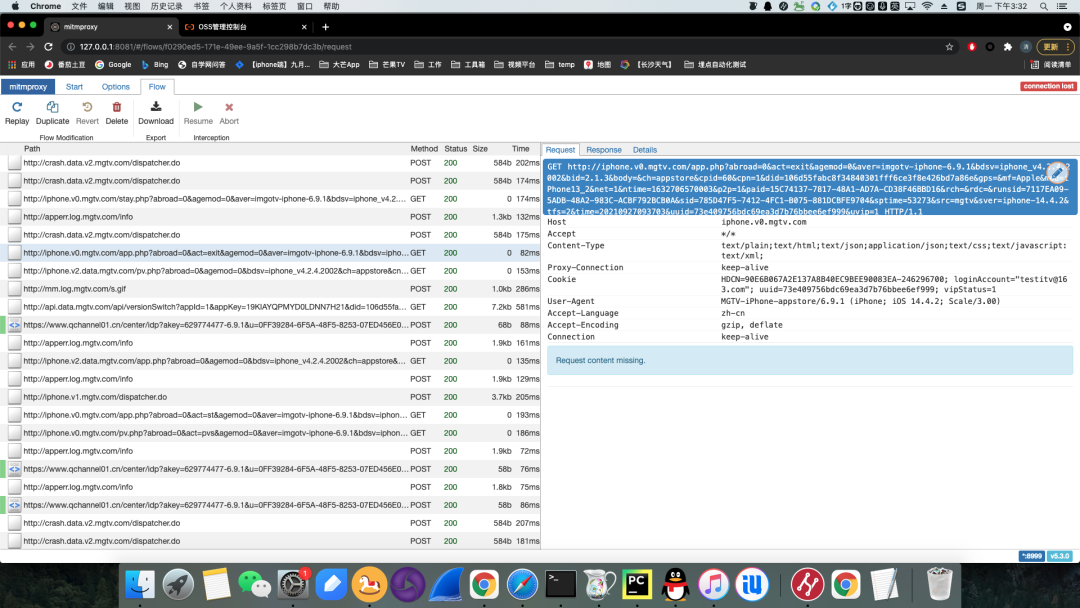Select the Flow tab

pos(157,87)
